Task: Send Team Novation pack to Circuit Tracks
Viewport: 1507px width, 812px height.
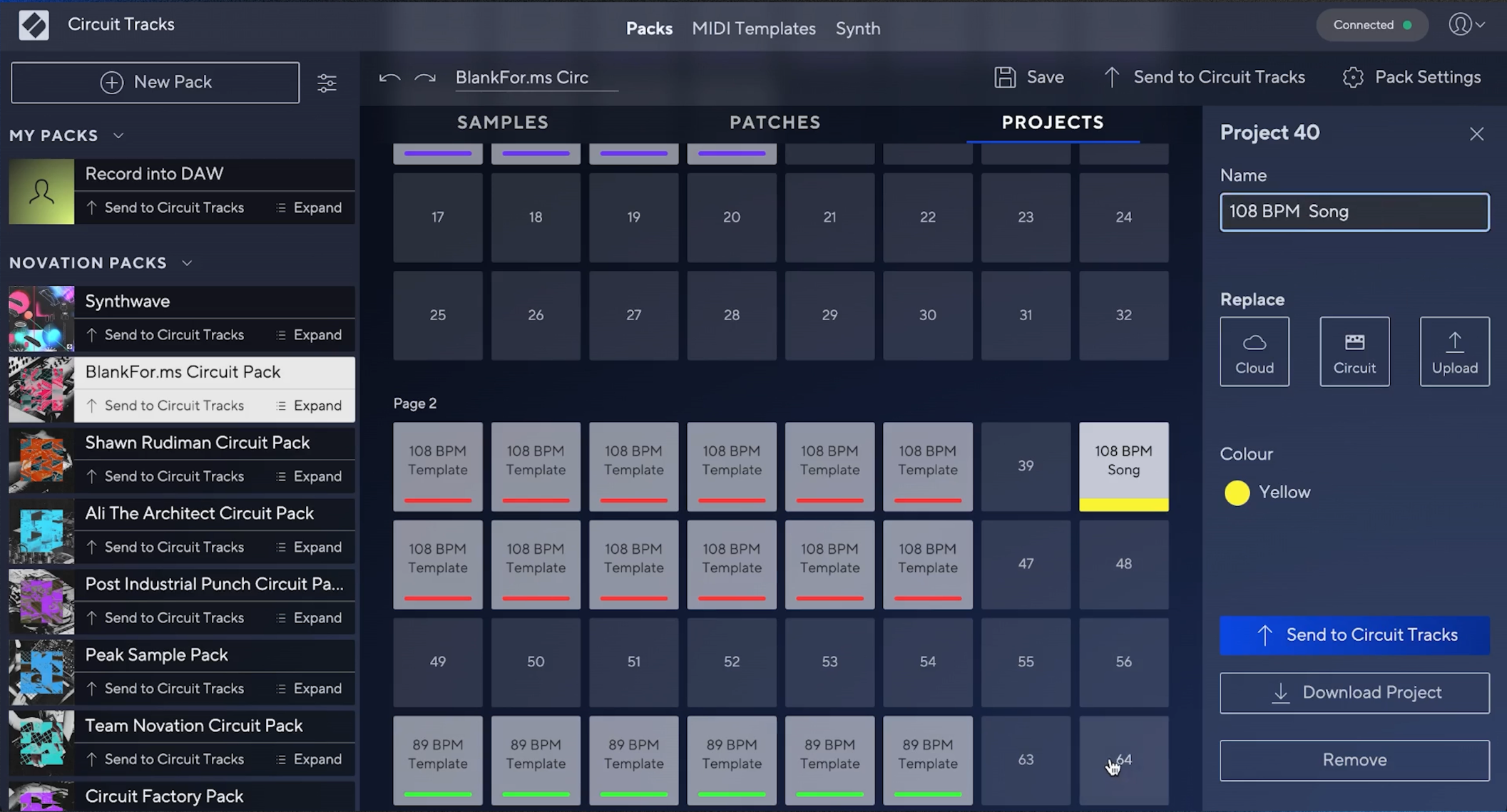Action: coord(165,759)
